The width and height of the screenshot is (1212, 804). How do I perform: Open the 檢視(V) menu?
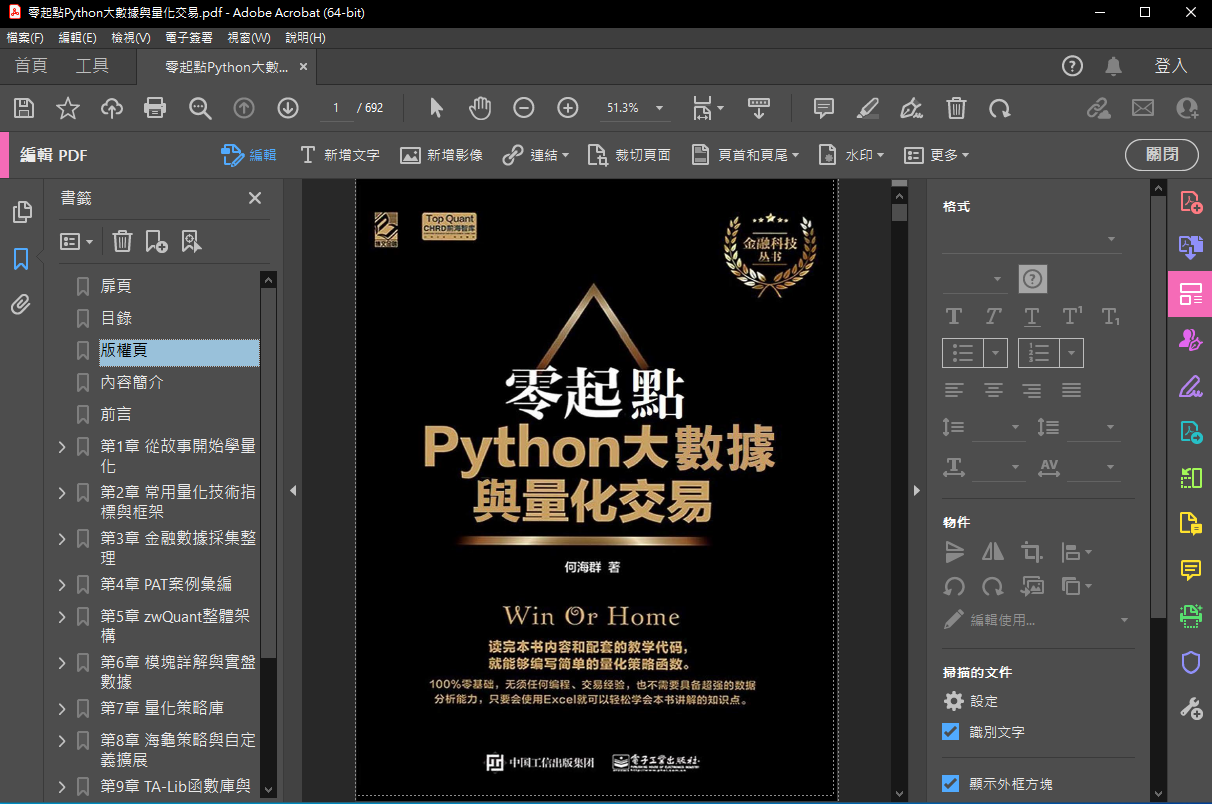[131, 38]
